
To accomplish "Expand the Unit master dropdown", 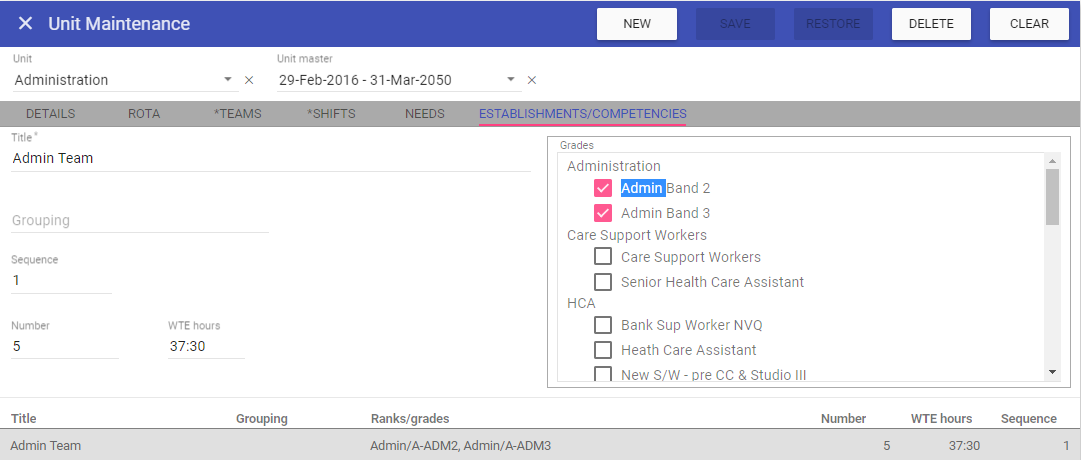I will [511, 80].
